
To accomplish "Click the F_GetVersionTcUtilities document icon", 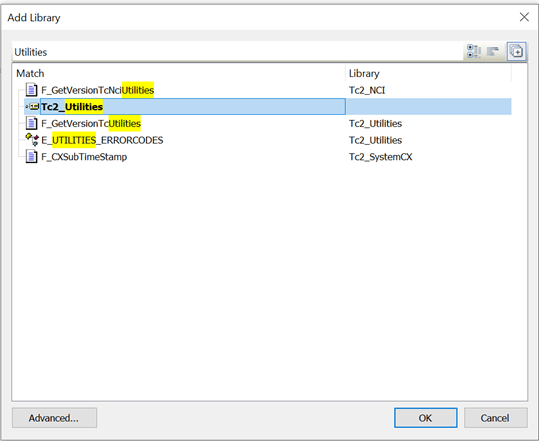I will [32, 123].
